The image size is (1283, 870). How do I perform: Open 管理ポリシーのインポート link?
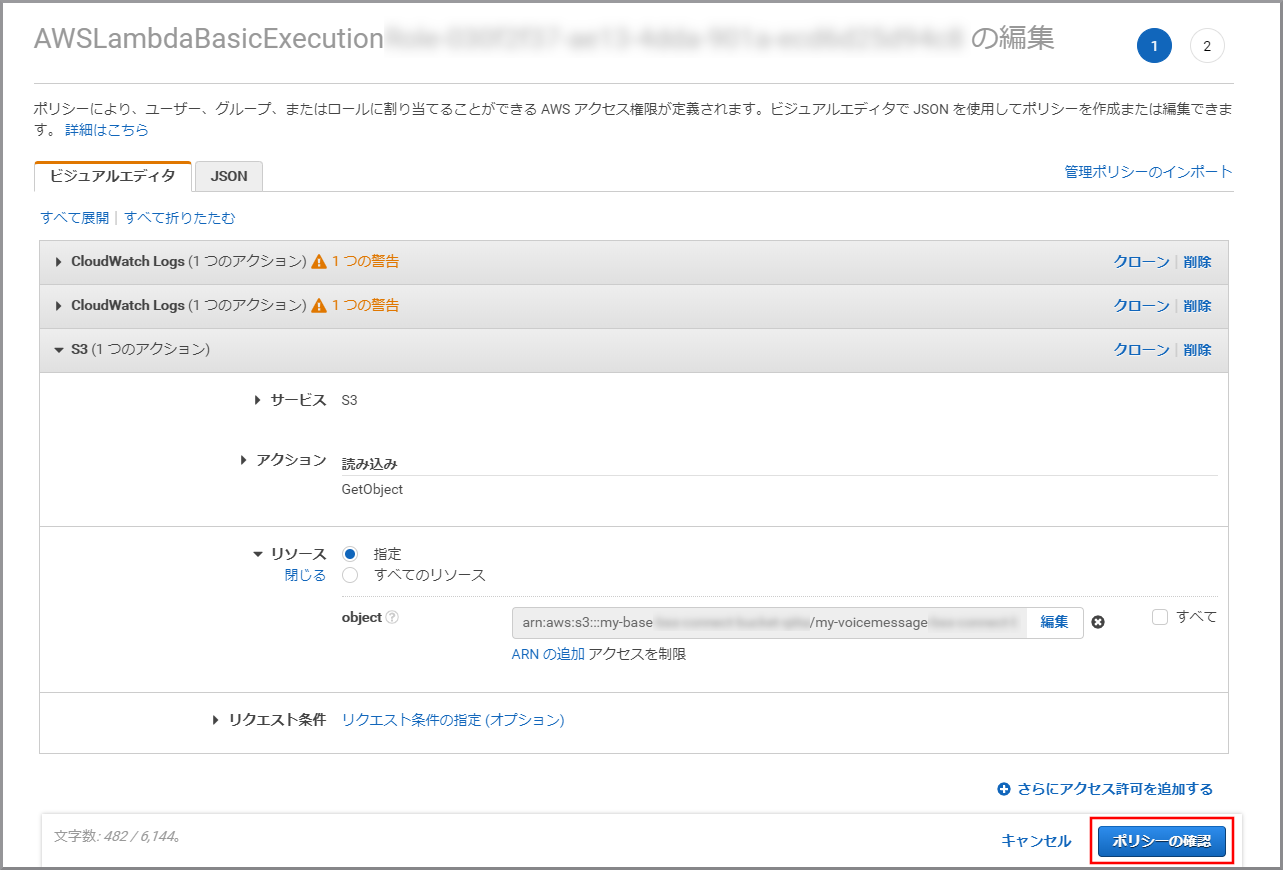click(1148, 172)
